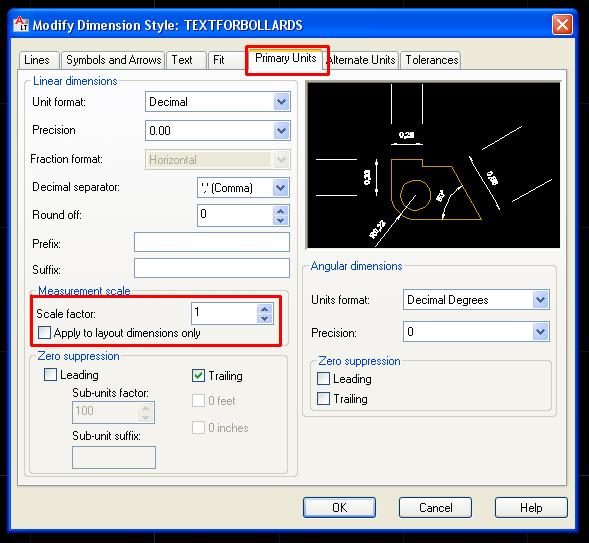Confirm changes with the OK button
Viewport: 589px width, 543px height.
pos(340,508)
